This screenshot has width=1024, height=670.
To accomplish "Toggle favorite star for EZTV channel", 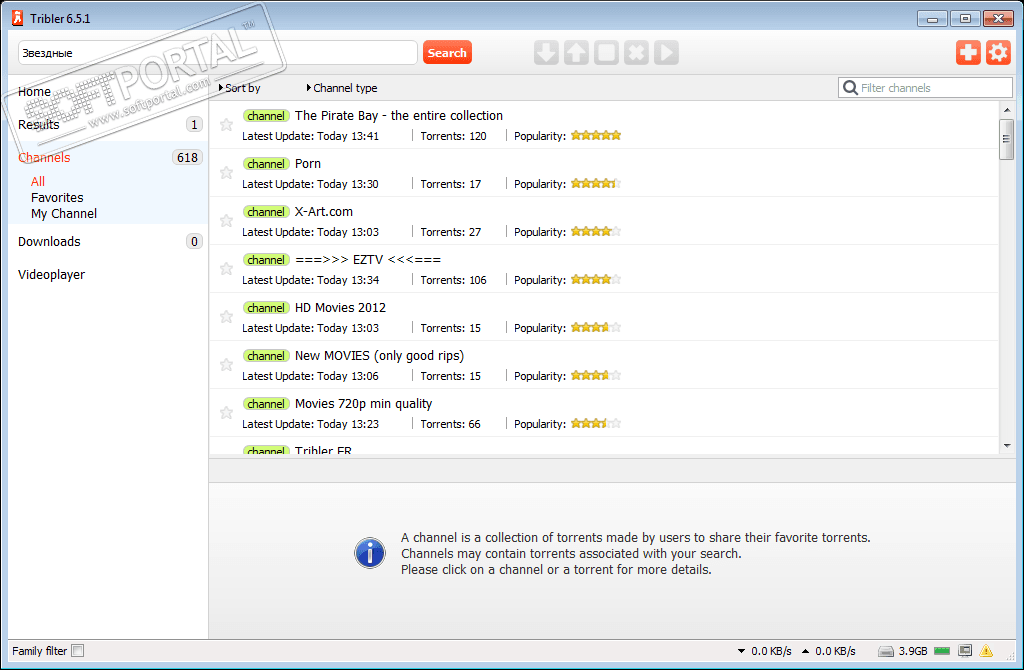I will tap(226, 268).
